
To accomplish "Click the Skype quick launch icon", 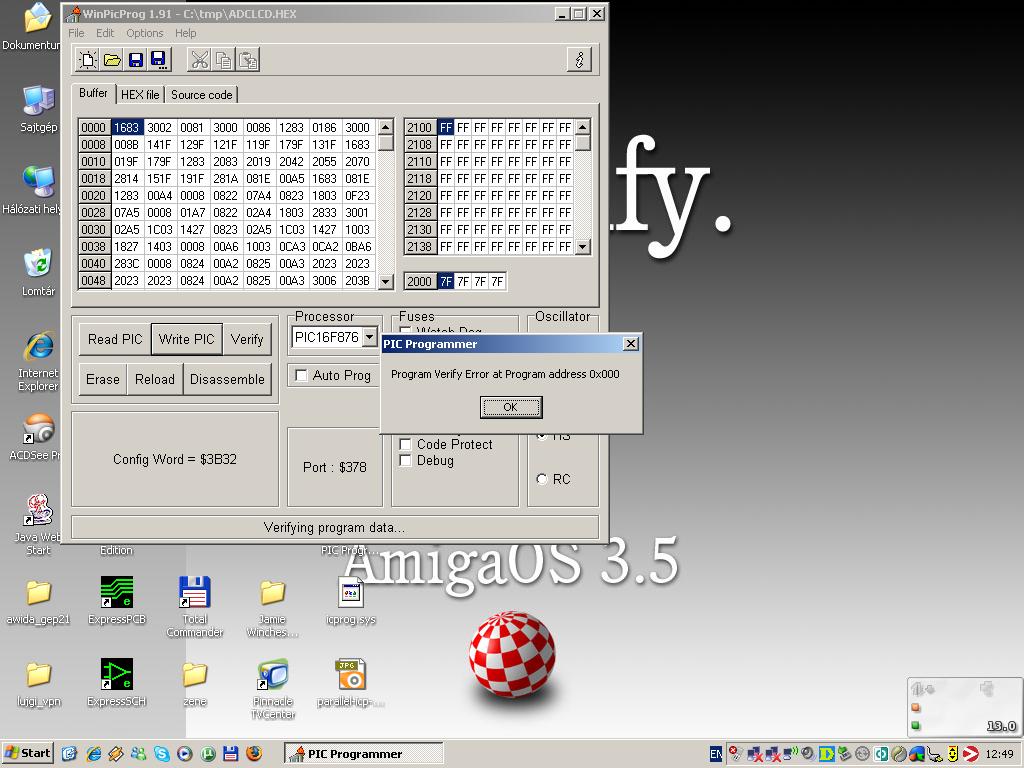I will pos(161,754).
